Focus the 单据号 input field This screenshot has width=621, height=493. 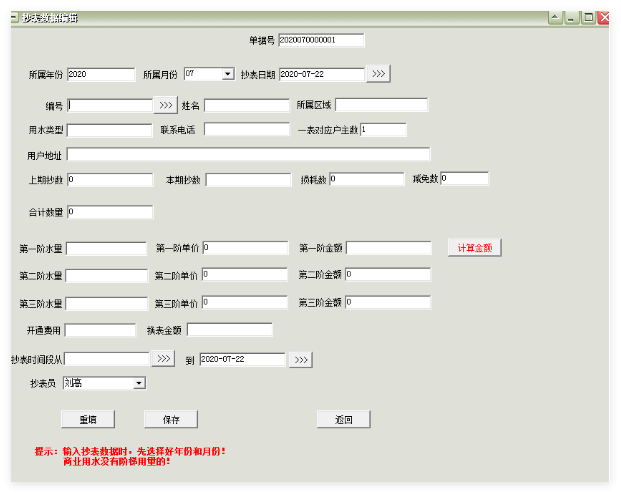pyautogui.click(x=320, y=41)
